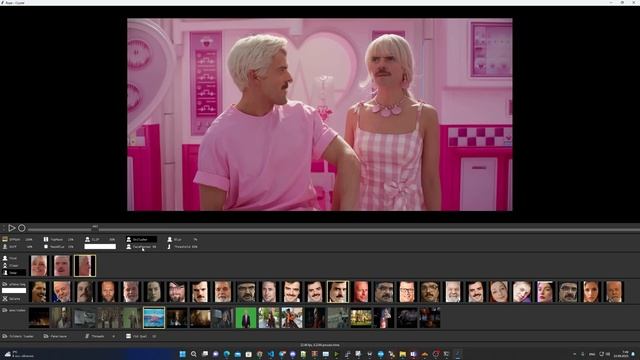Viewport: 640px width, 360px height.
Task: Select the outlined mustached source face thumbnail
Action: (338, 291)
